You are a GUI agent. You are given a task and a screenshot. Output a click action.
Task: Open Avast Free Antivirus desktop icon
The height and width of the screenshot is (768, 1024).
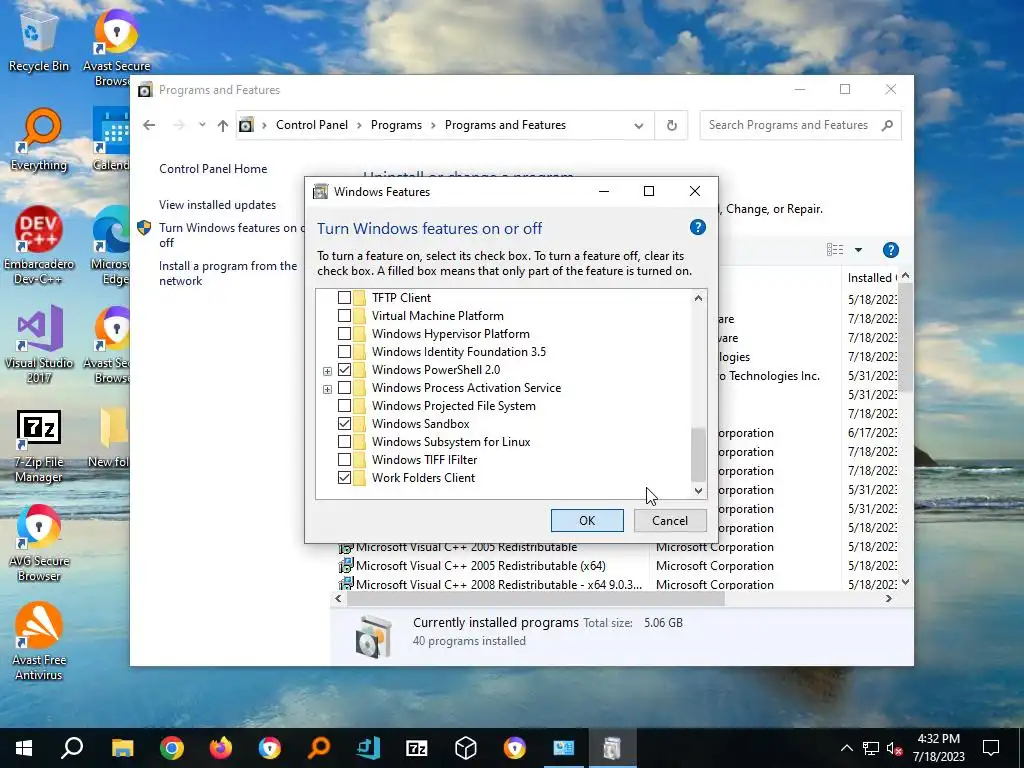[x=39, y=641]
